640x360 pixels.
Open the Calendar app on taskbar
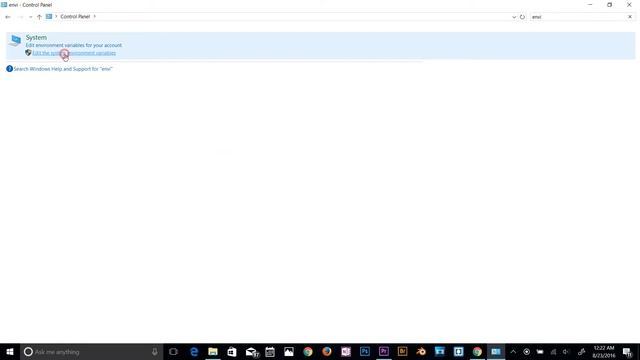(270, 351)
